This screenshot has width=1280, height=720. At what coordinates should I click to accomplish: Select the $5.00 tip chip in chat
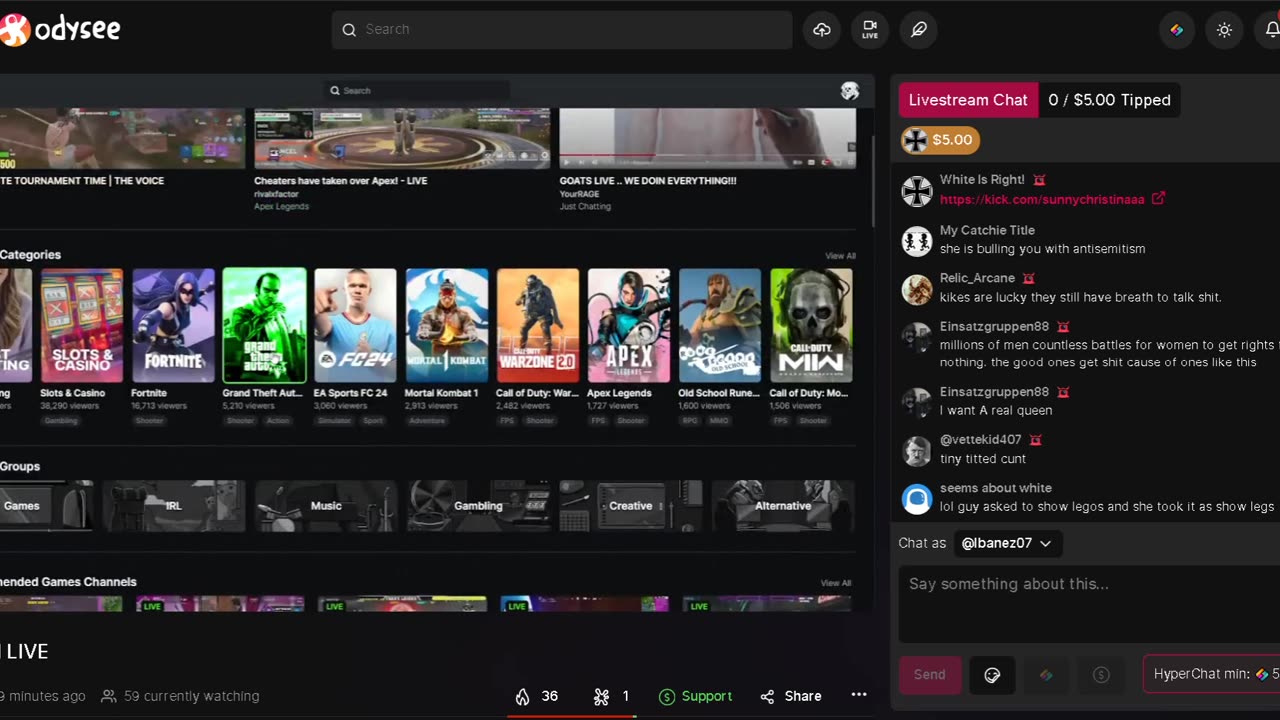tap(940, 140)
